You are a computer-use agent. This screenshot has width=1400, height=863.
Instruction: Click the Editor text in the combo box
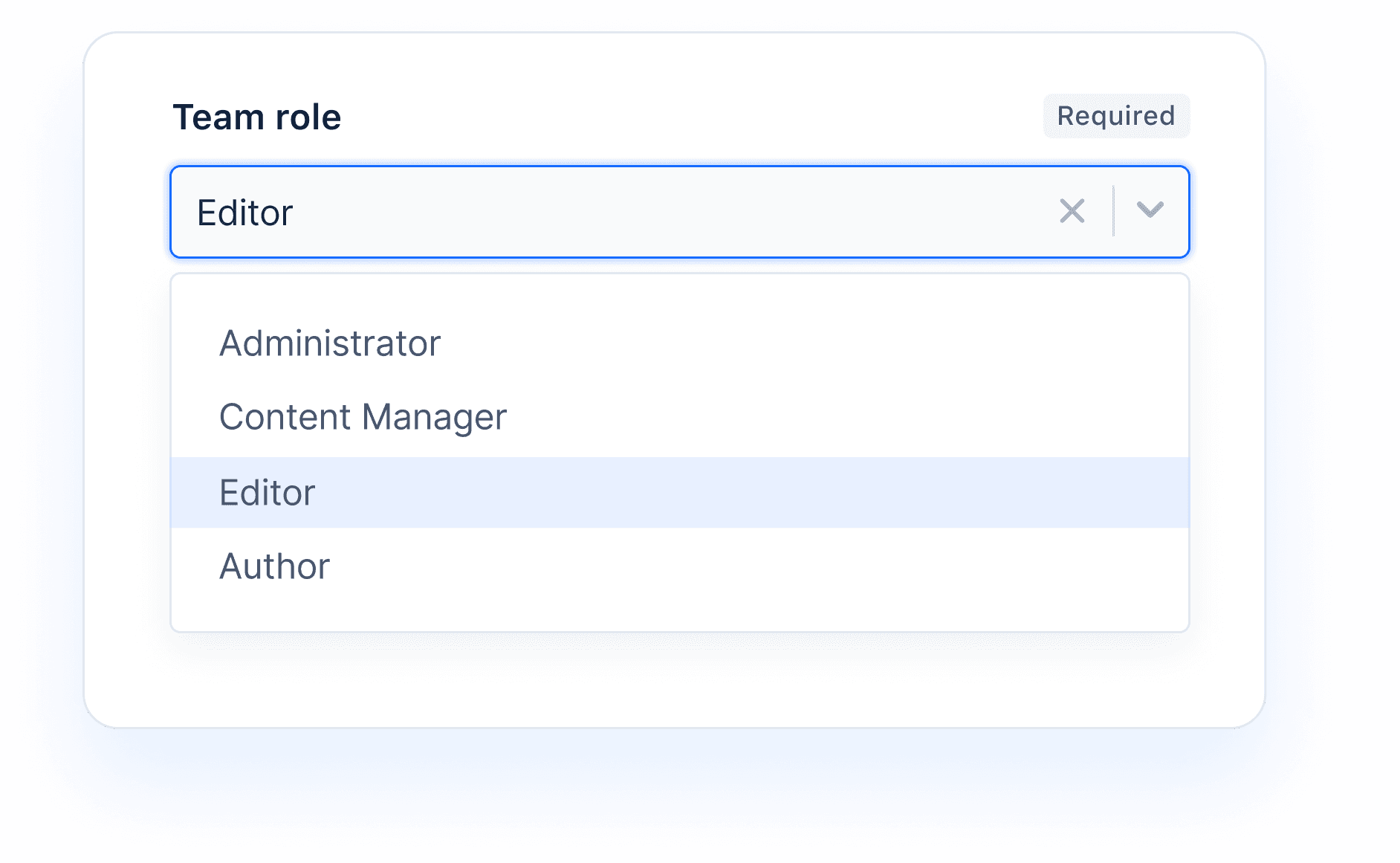tap(244, 212)
